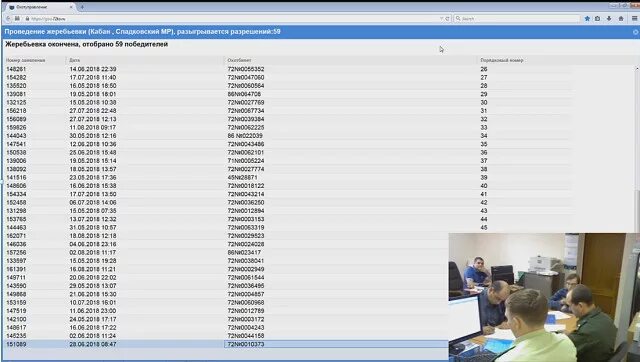Click the webcam video overlay of the office
The image size is (640, 362).
[x=544, y=297]
